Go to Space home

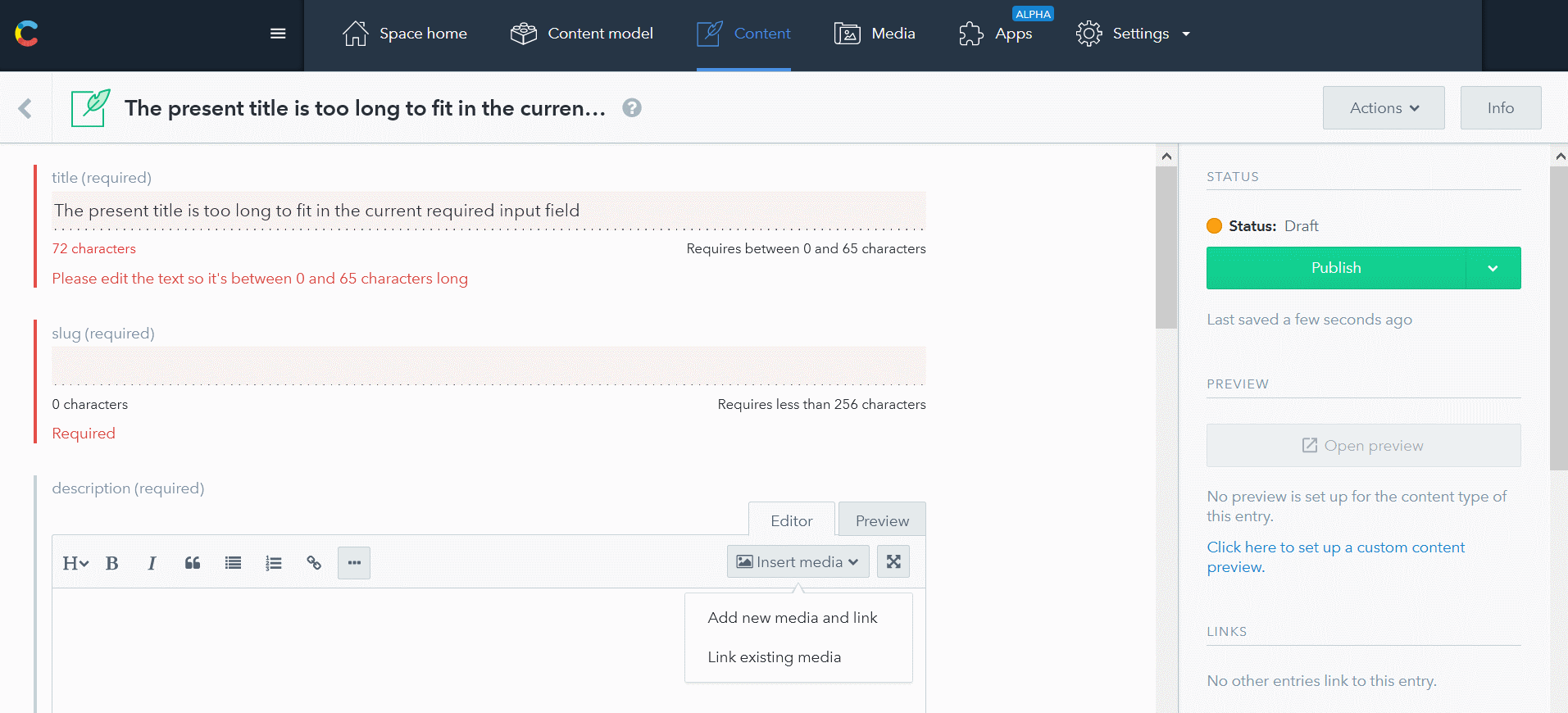coord(405,34)
